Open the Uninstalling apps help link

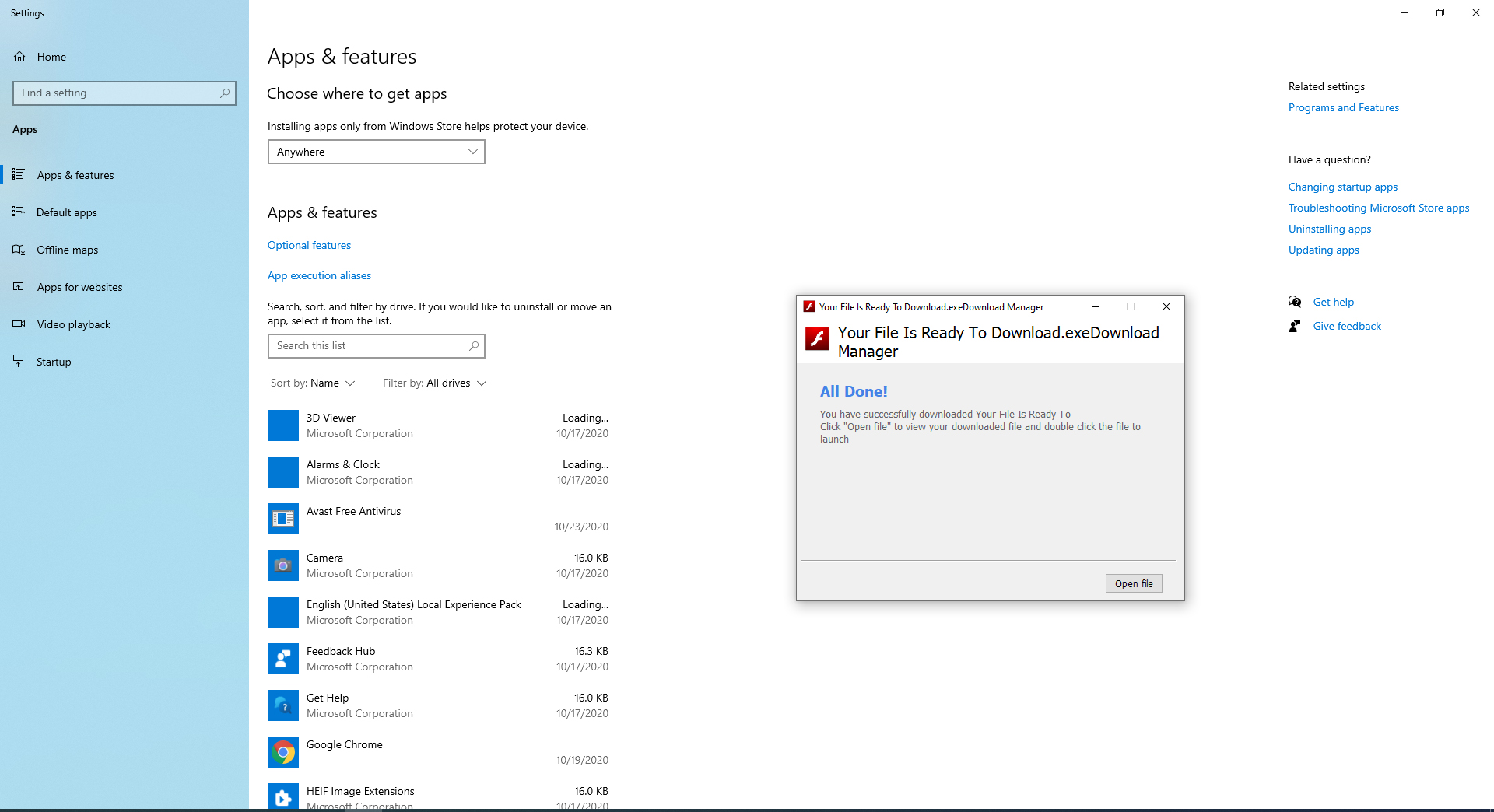(1330, 229)
